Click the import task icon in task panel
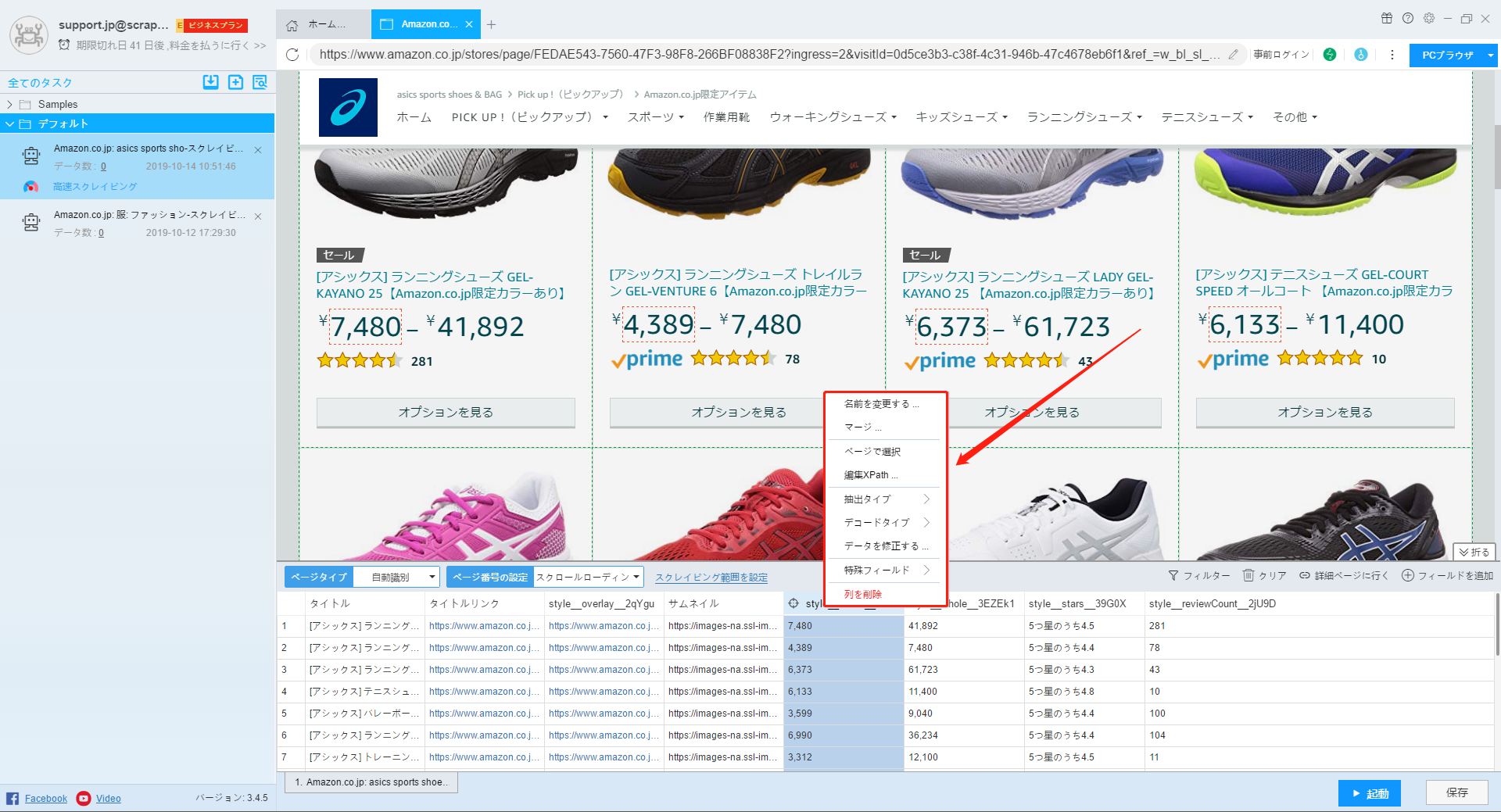The width and height of the screenshot is (1501, 812). click(210, 82)
